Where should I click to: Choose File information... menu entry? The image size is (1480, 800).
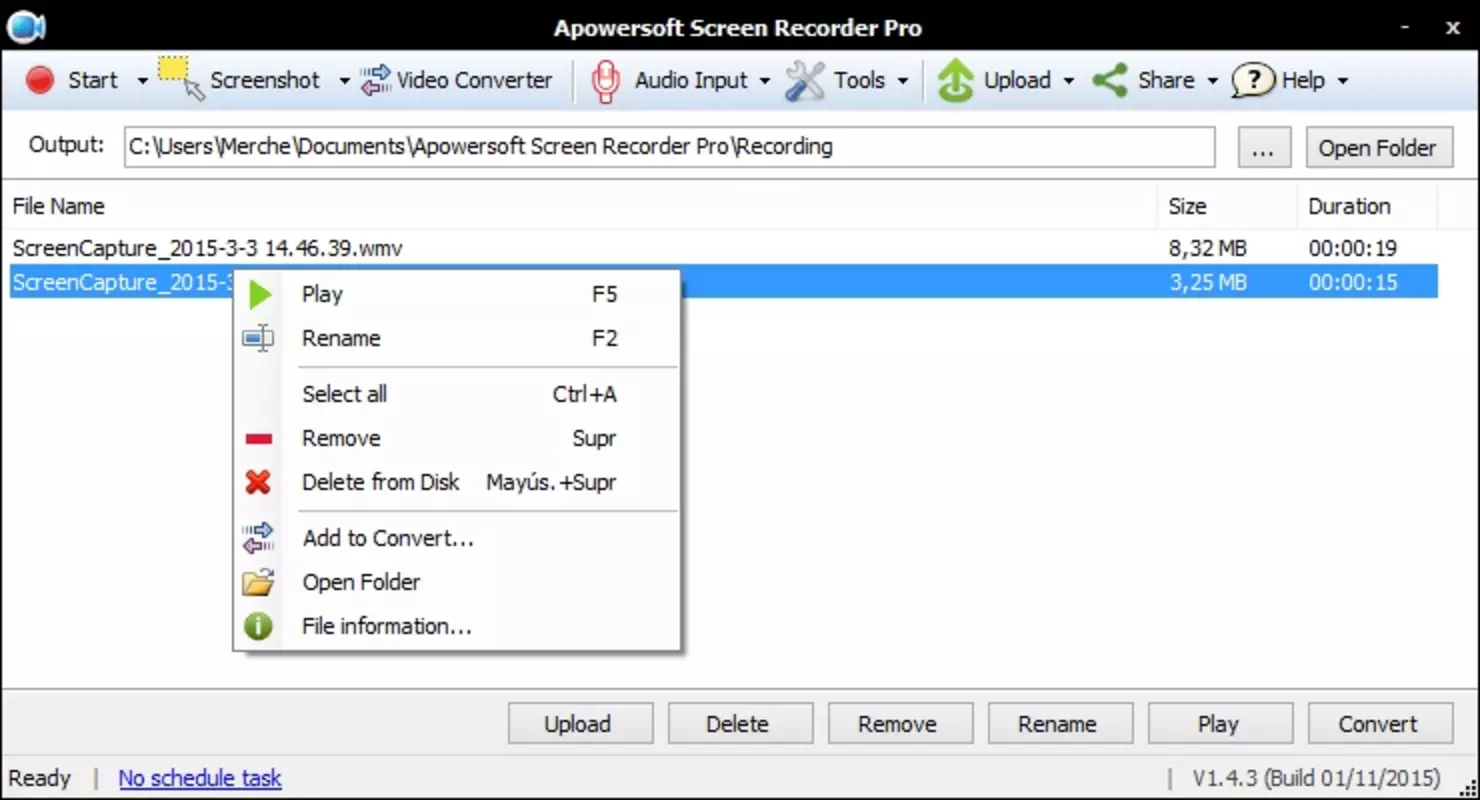[458, 626]
